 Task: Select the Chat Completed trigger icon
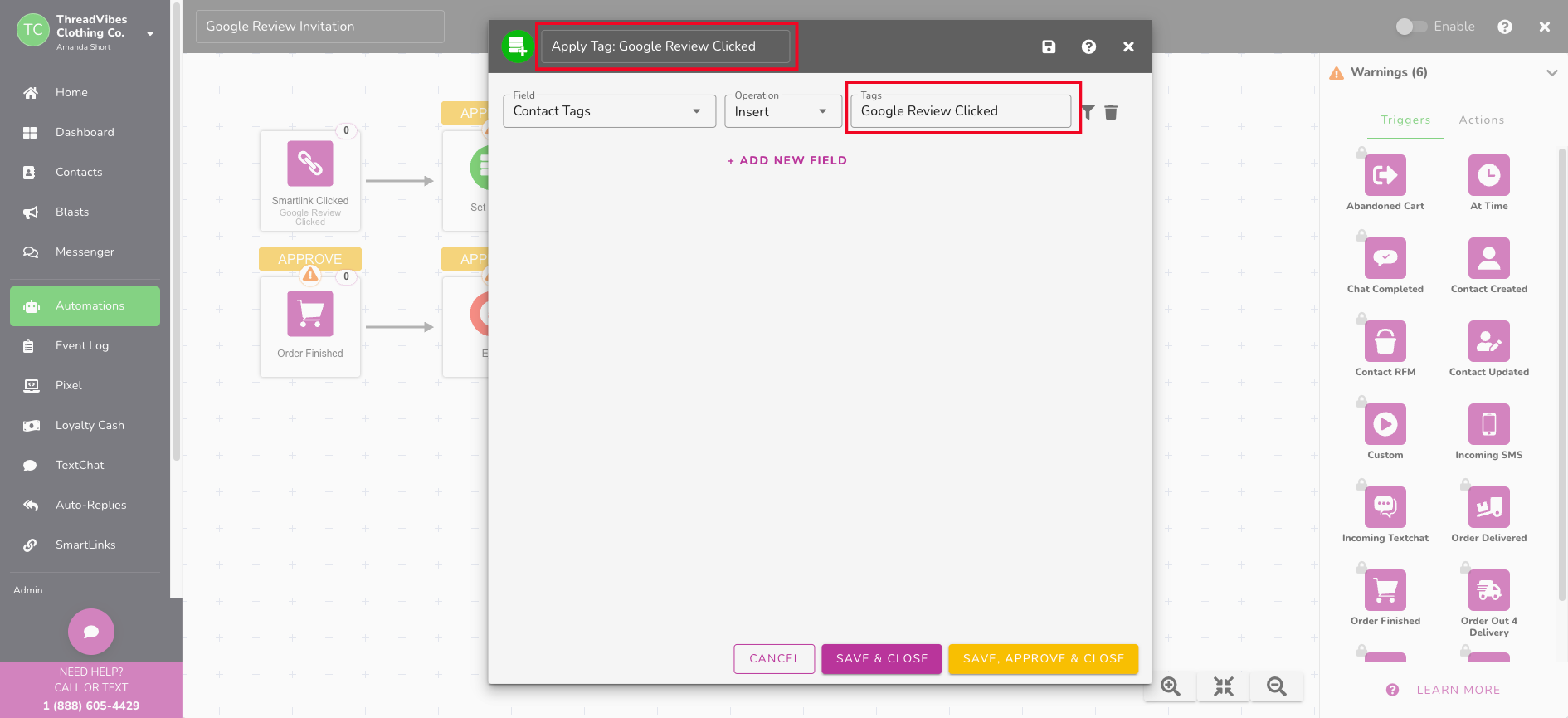[1385, 258]
